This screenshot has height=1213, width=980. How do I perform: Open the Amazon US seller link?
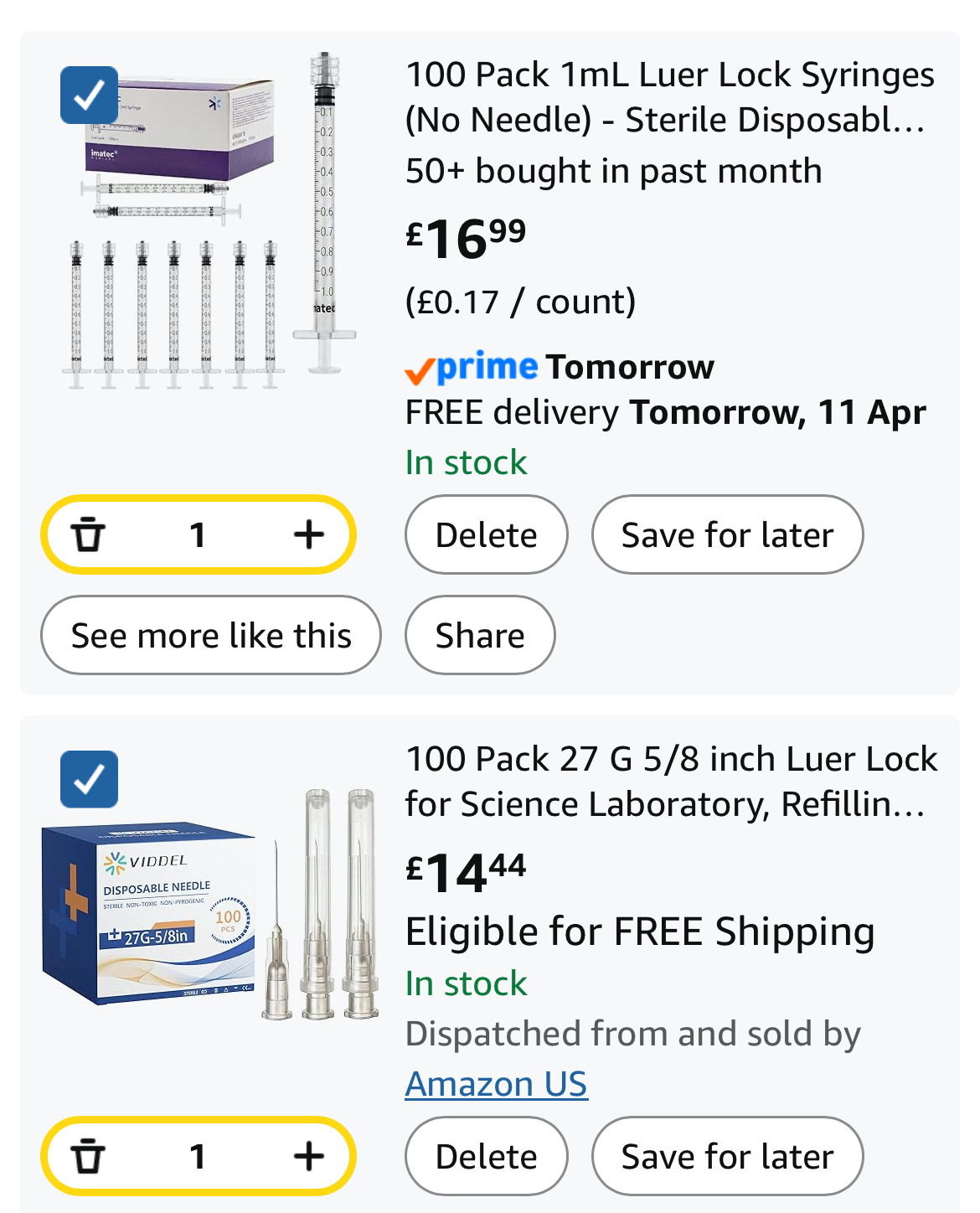496,1084
